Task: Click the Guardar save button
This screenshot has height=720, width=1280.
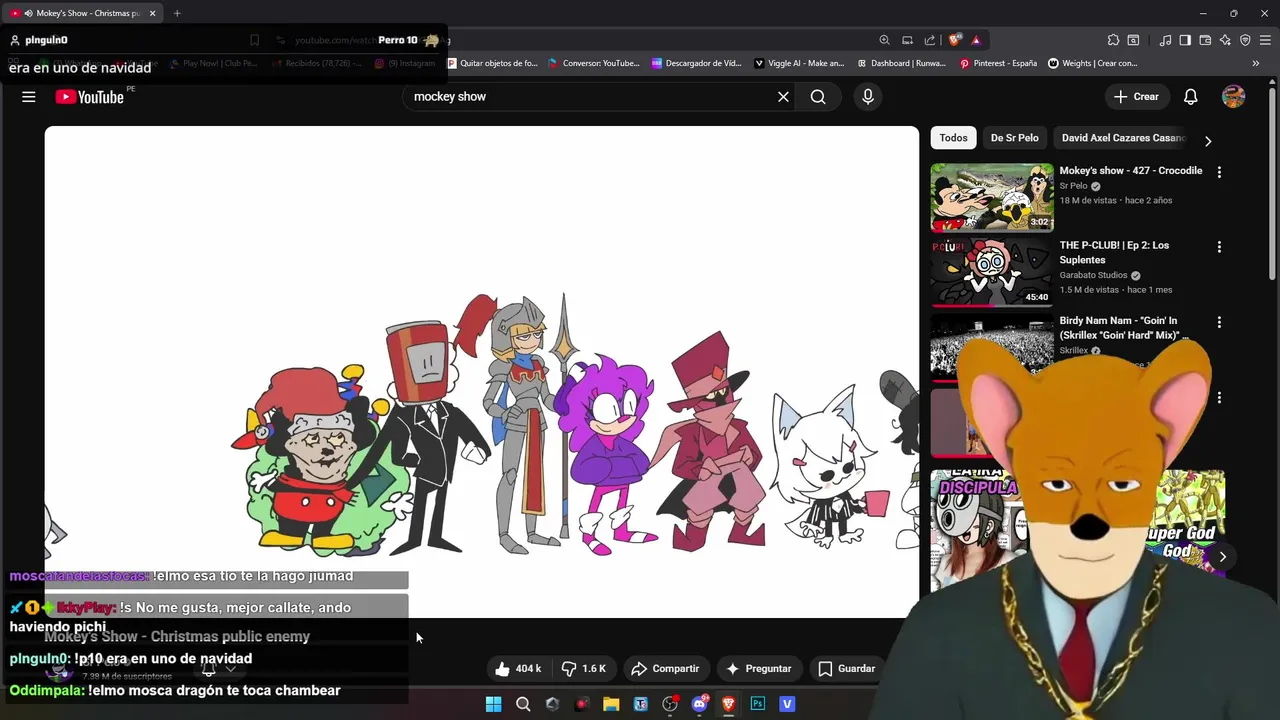Action: pos(846,669)
